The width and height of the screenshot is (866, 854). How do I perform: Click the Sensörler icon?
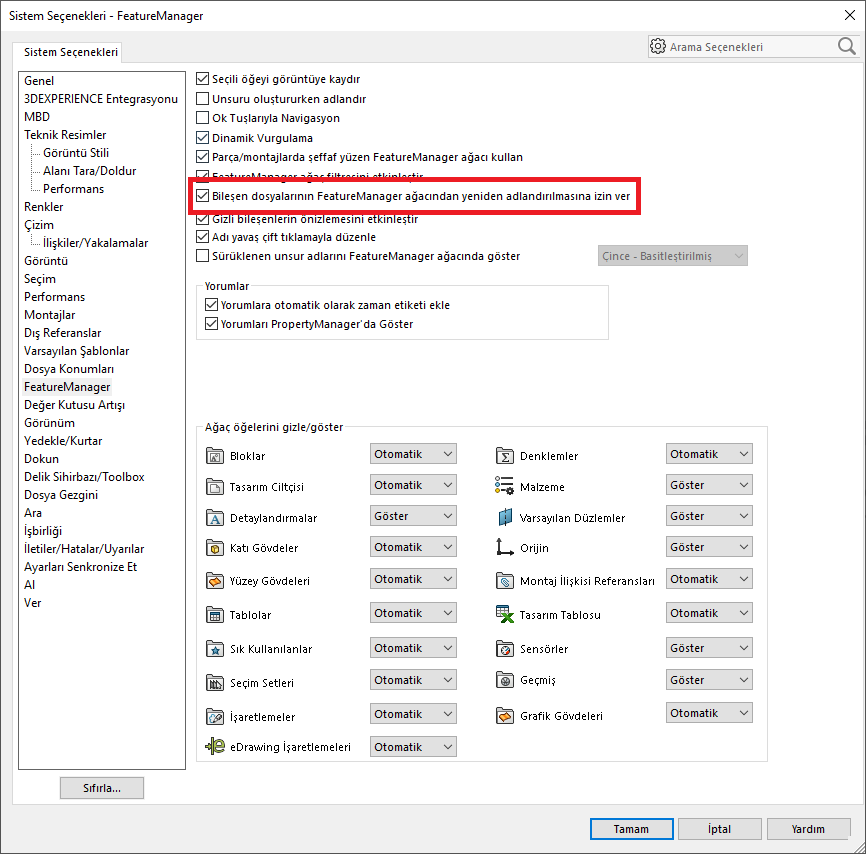pyautogui.click(x=504, y=649)
